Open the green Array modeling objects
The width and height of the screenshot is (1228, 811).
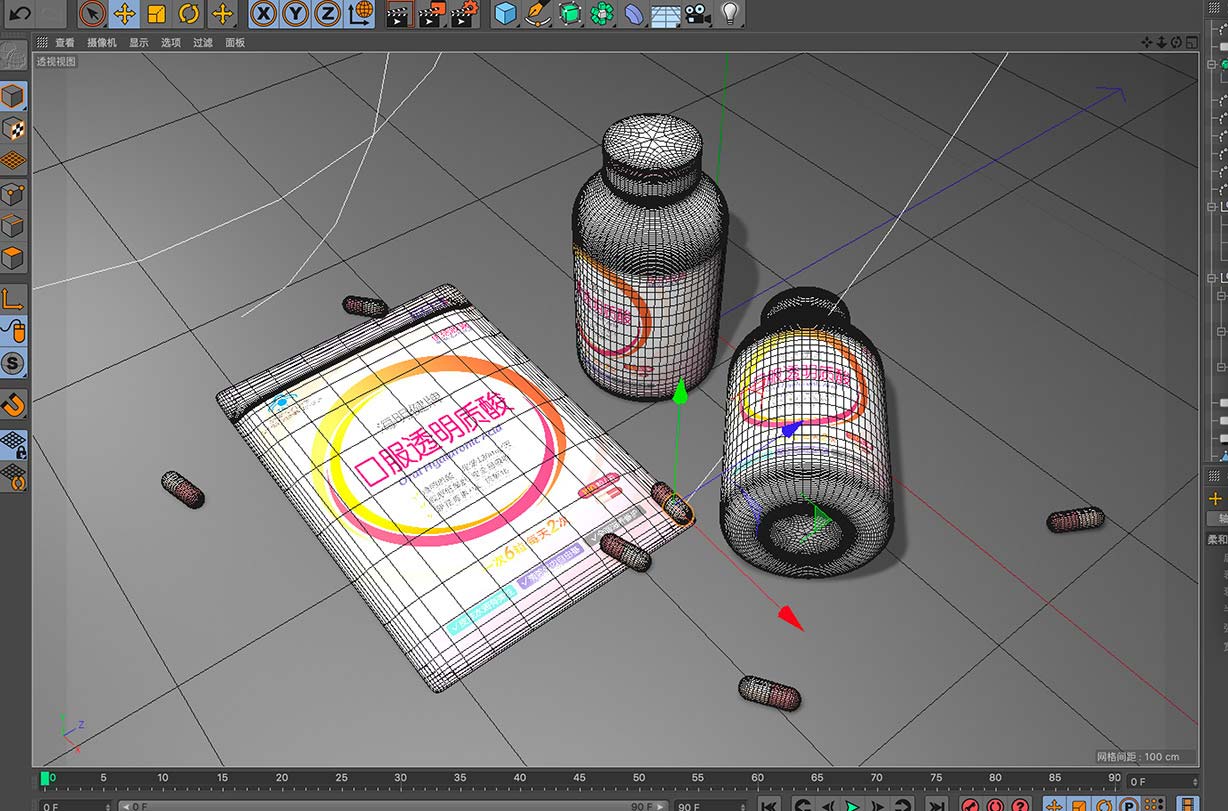click(x=602, y=13)
